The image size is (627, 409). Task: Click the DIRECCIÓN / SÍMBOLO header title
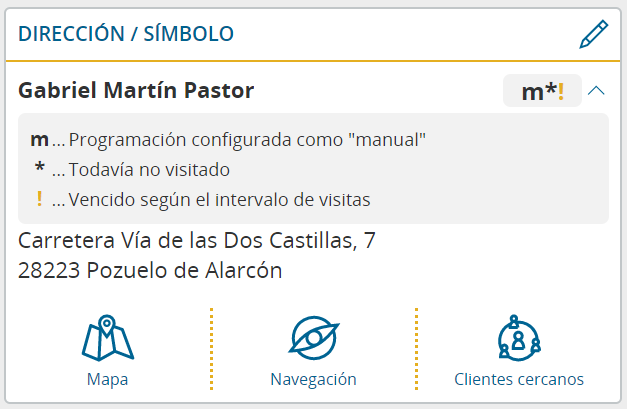click(x=126, y=34)
